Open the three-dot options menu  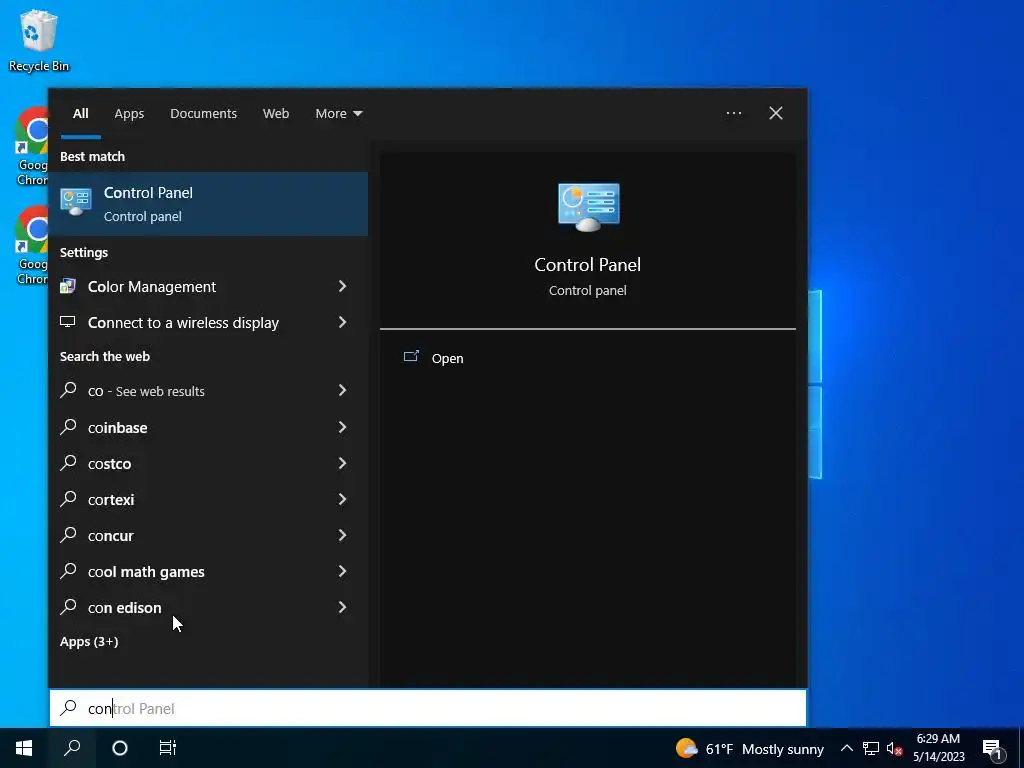pyautogui.click(x=734, y=113)
